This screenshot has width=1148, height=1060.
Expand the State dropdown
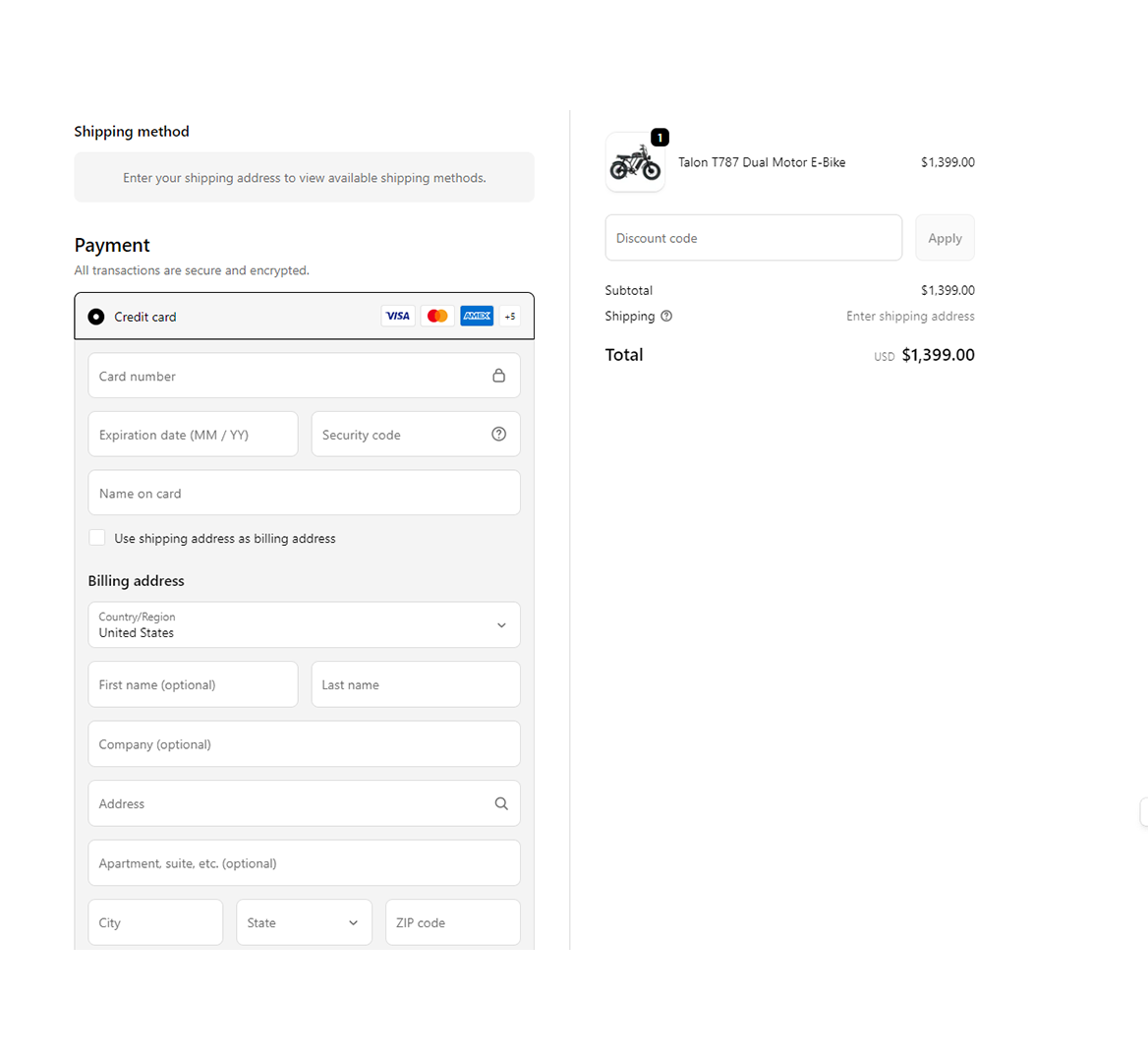tap(304, 922)
